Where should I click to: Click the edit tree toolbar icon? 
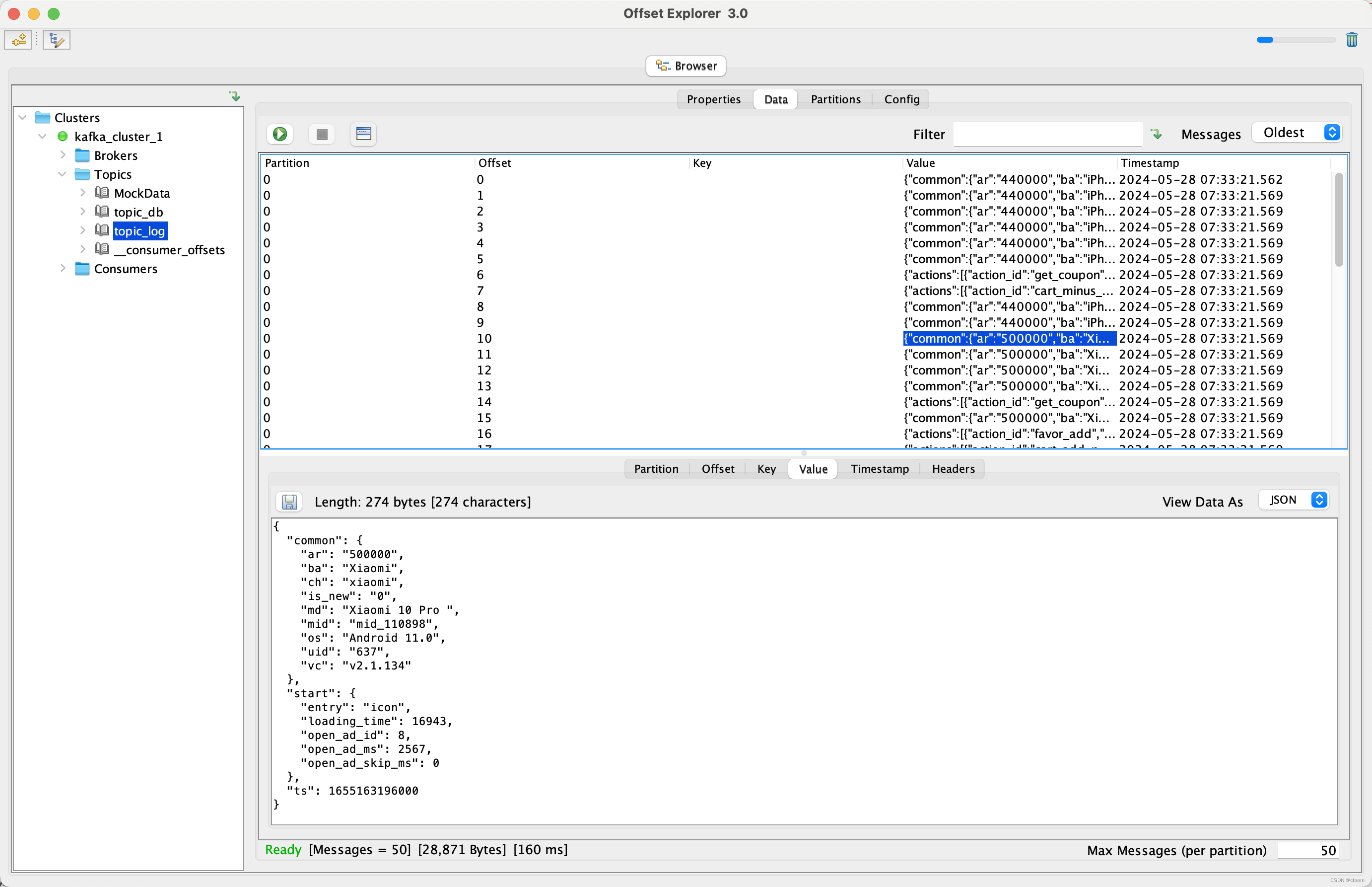click(57, 40)
